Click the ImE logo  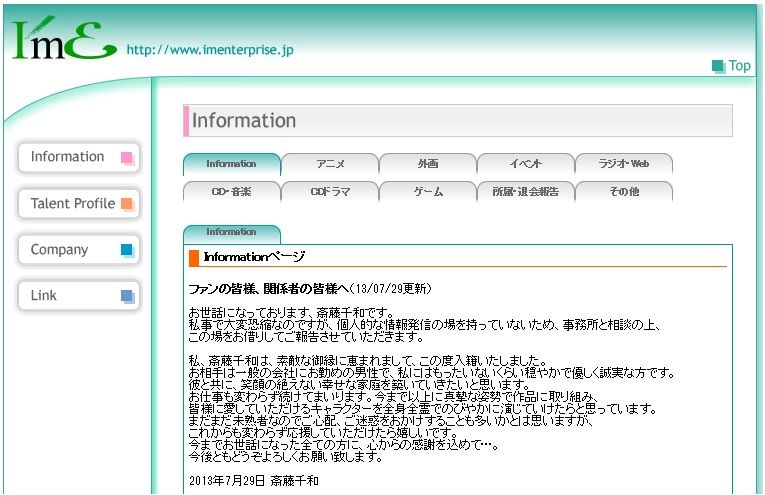click(x=64, y=39)
